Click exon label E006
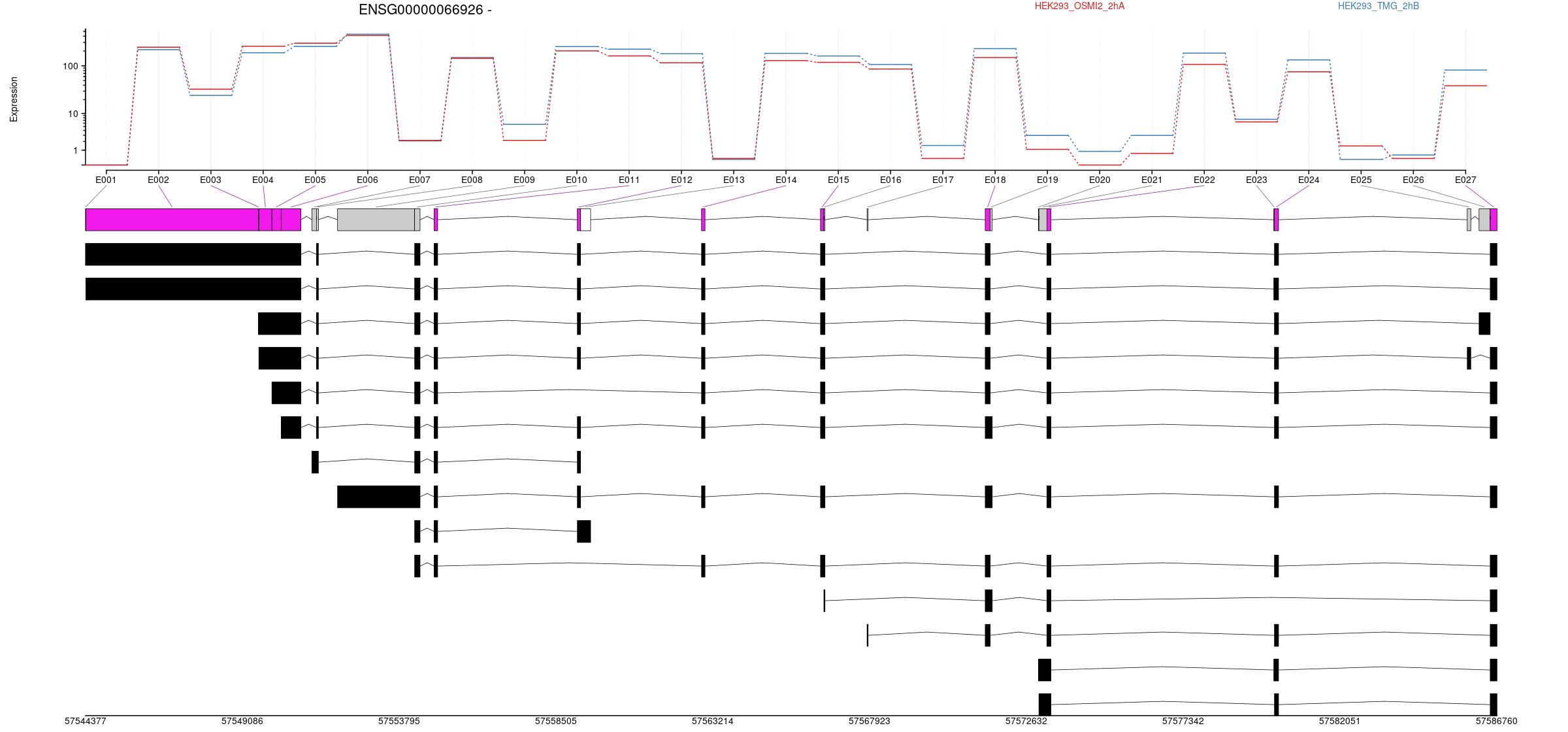Screen dimensions: 1568x732 (367, 180)
